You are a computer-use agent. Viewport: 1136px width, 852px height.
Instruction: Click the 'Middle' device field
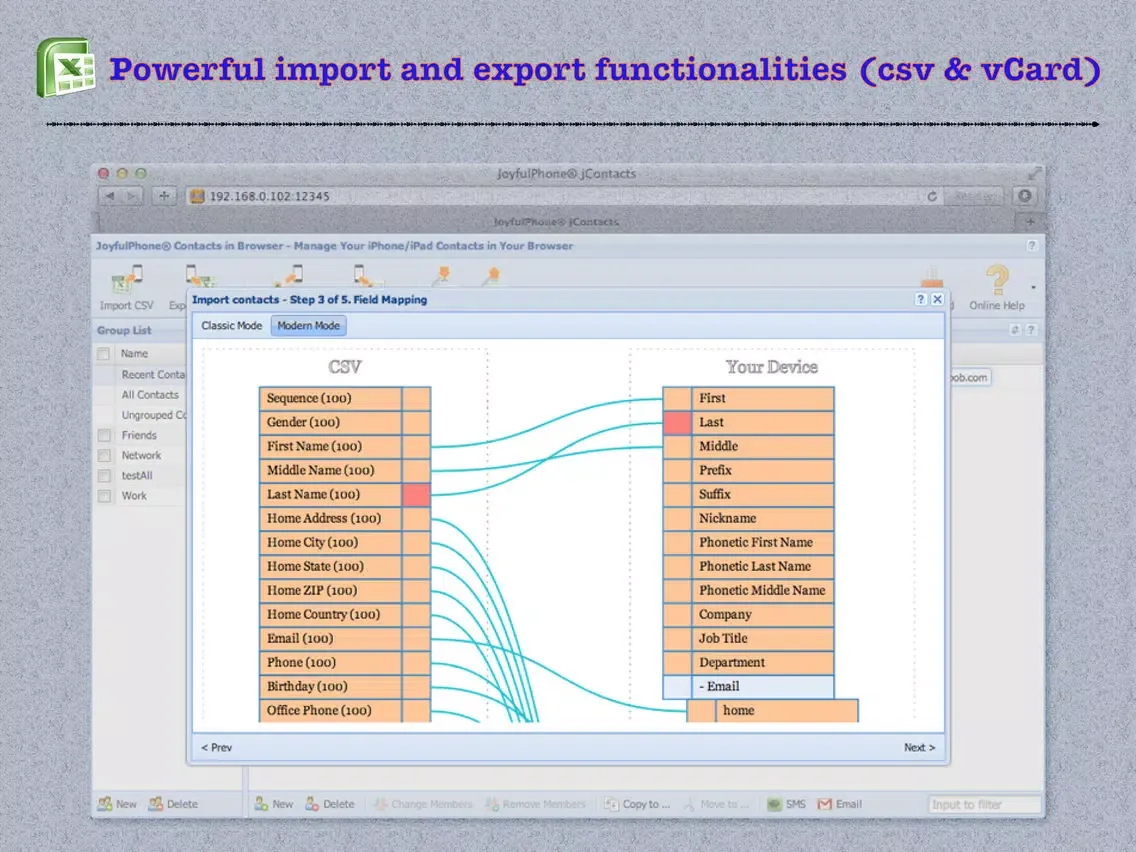click(762, 446)
